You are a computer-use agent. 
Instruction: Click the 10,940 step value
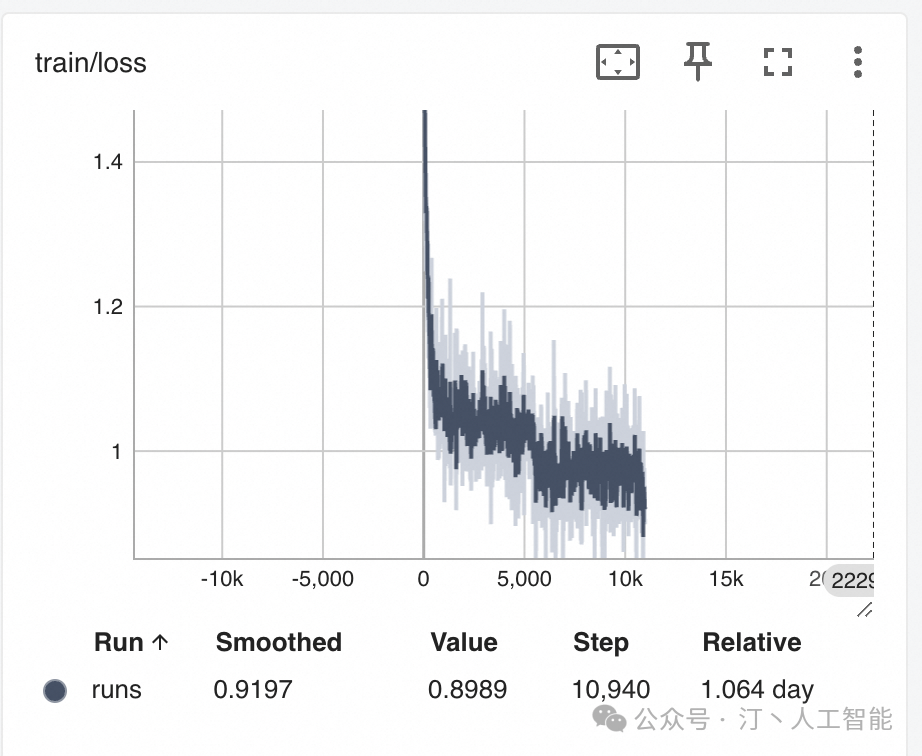(611, 690)
